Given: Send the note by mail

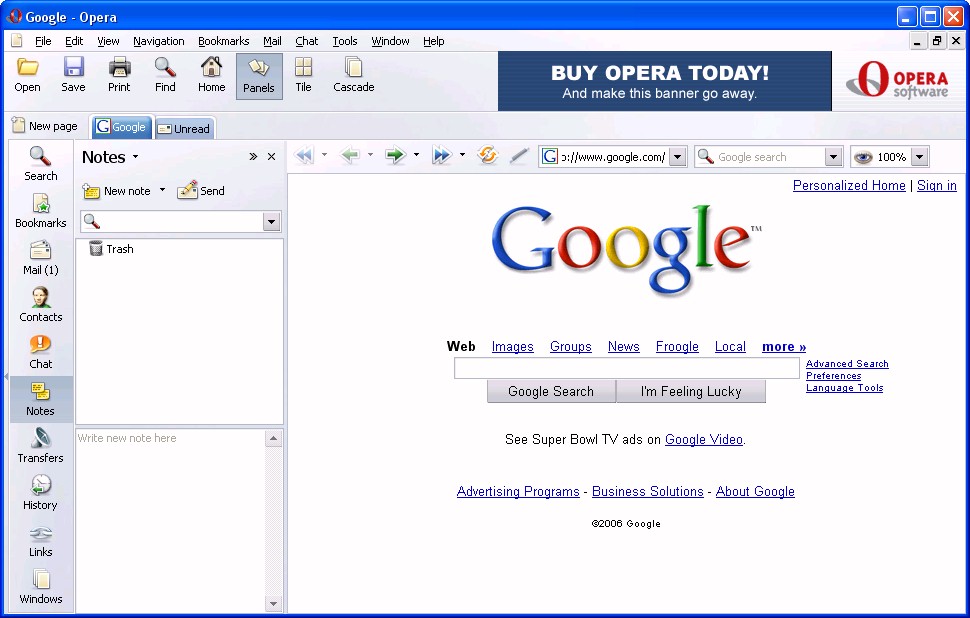Looking at the screenshot, I should (201, 191).
